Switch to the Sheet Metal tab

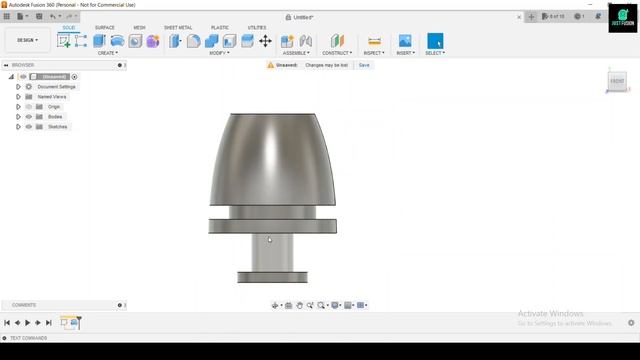178,27
